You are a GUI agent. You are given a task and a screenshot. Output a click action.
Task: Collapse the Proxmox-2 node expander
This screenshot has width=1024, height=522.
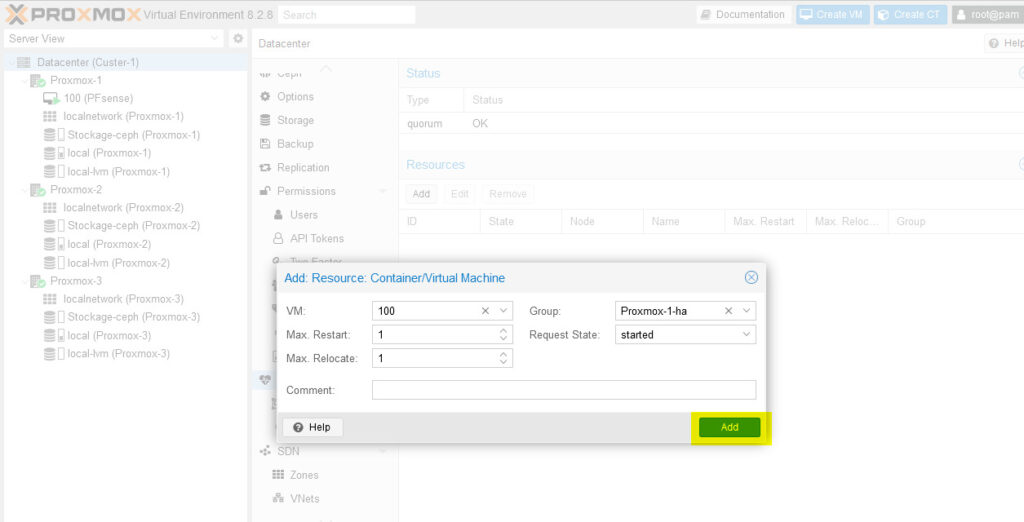(x=25, y=189)
